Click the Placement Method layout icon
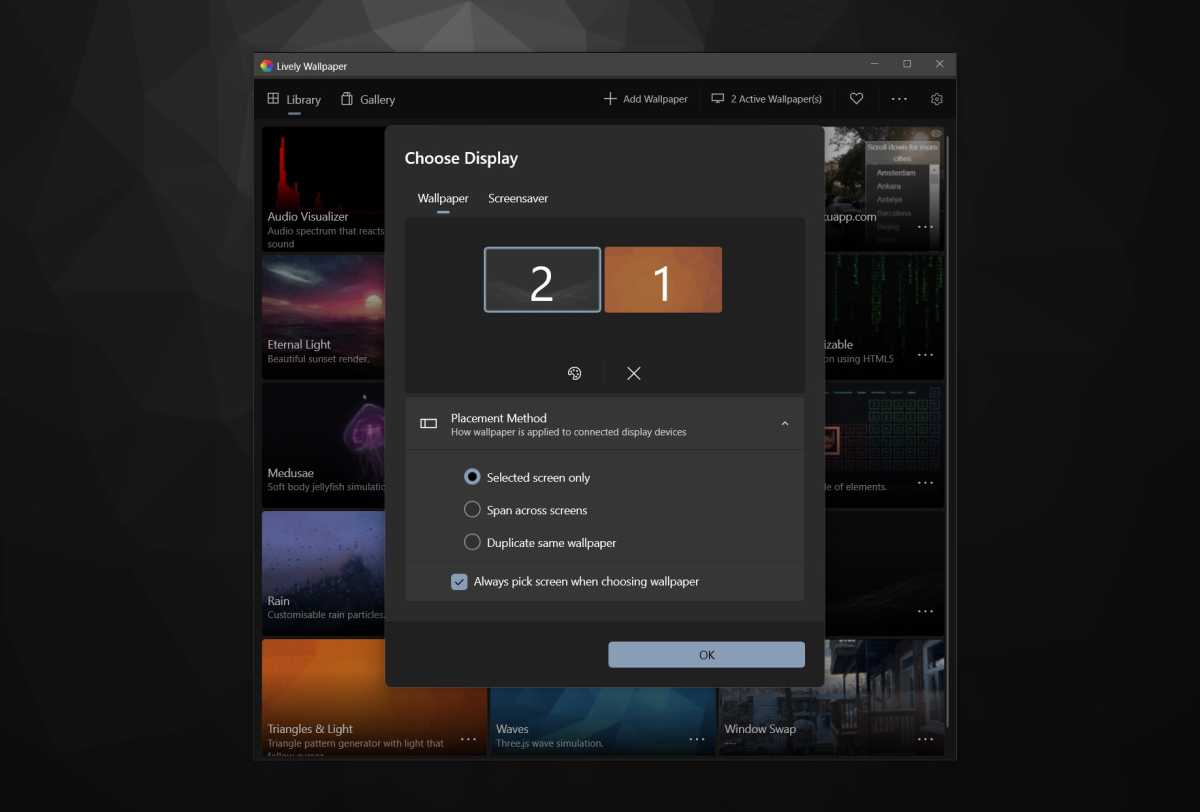The width and height of the screenshot is (1200, 812). 428,424
